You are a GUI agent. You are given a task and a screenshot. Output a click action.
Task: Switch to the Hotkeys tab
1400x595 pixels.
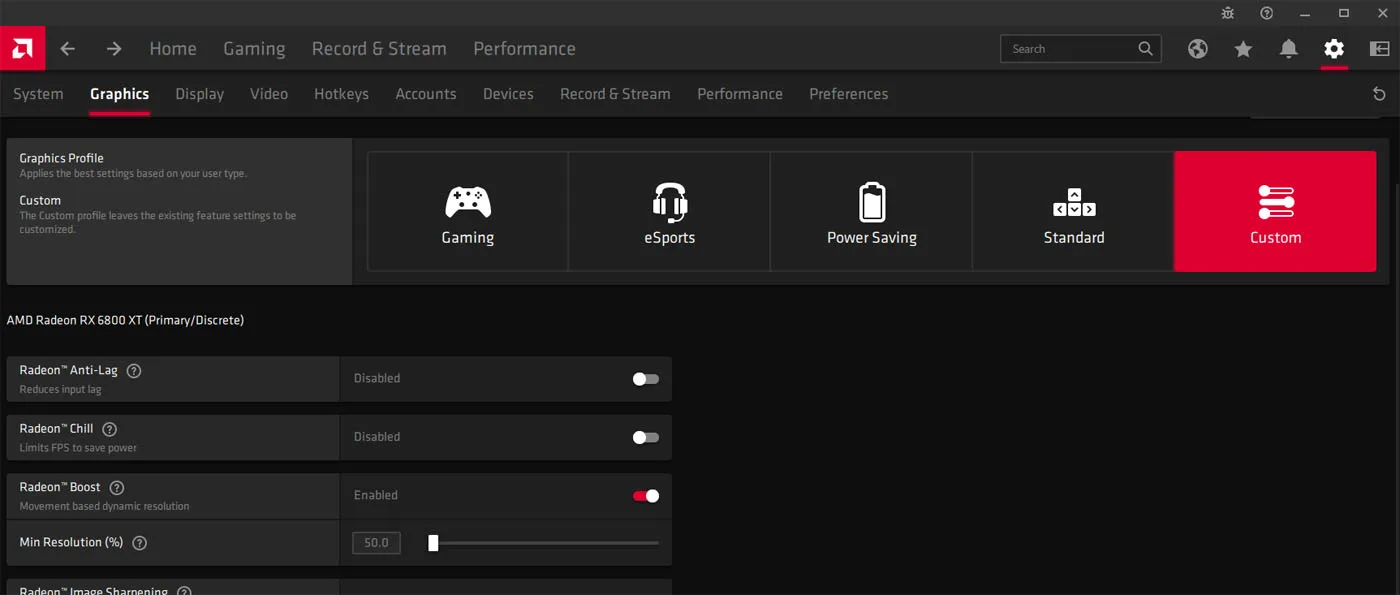[341, 94]
